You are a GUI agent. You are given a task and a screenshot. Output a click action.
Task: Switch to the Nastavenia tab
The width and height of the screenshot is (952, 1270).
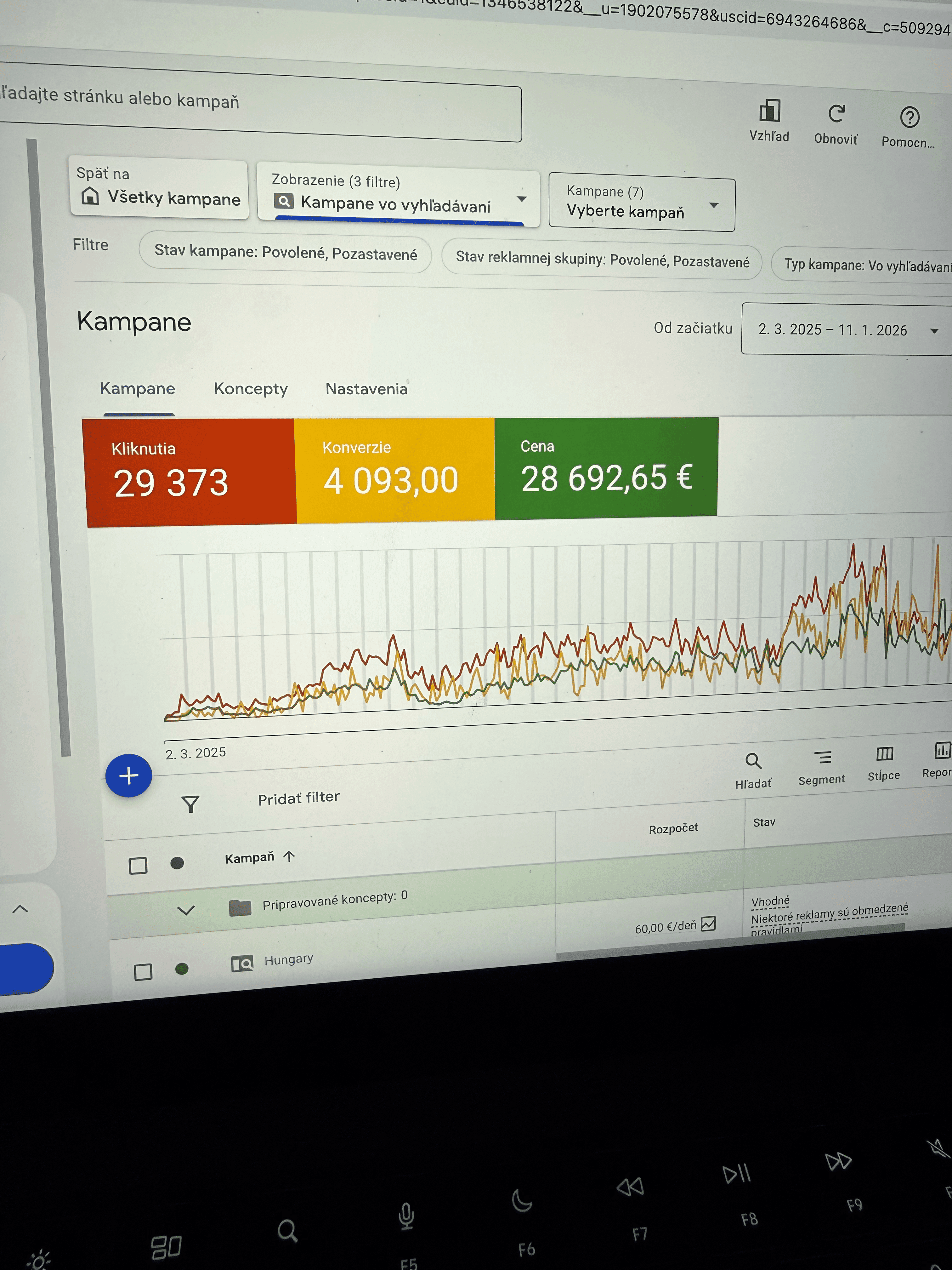pyautogui.click(x=366, y=389)
